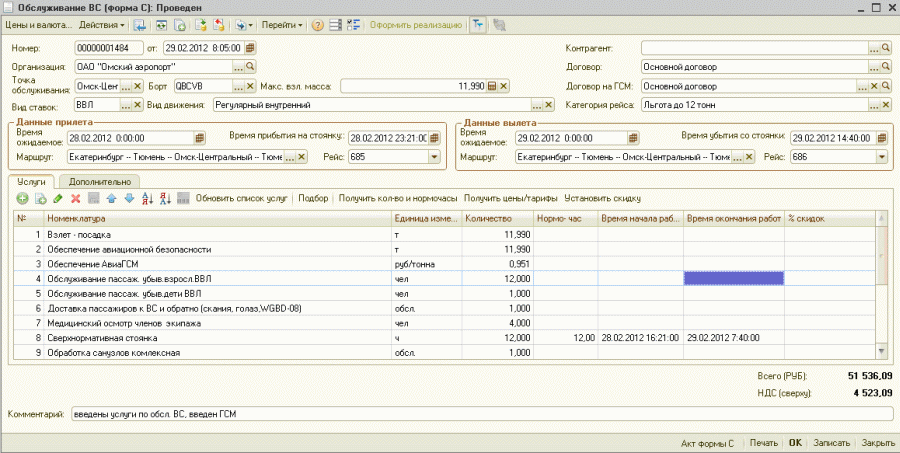Click Установить скидку button
The width and height of the screenshot is (900, 453).
tap(602, 199)
